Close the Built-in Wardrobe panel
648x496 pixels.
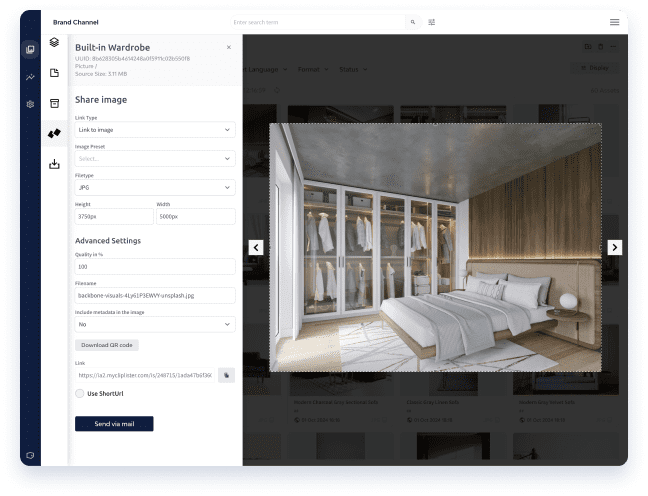pyautogui.click(x=229, y=48)
